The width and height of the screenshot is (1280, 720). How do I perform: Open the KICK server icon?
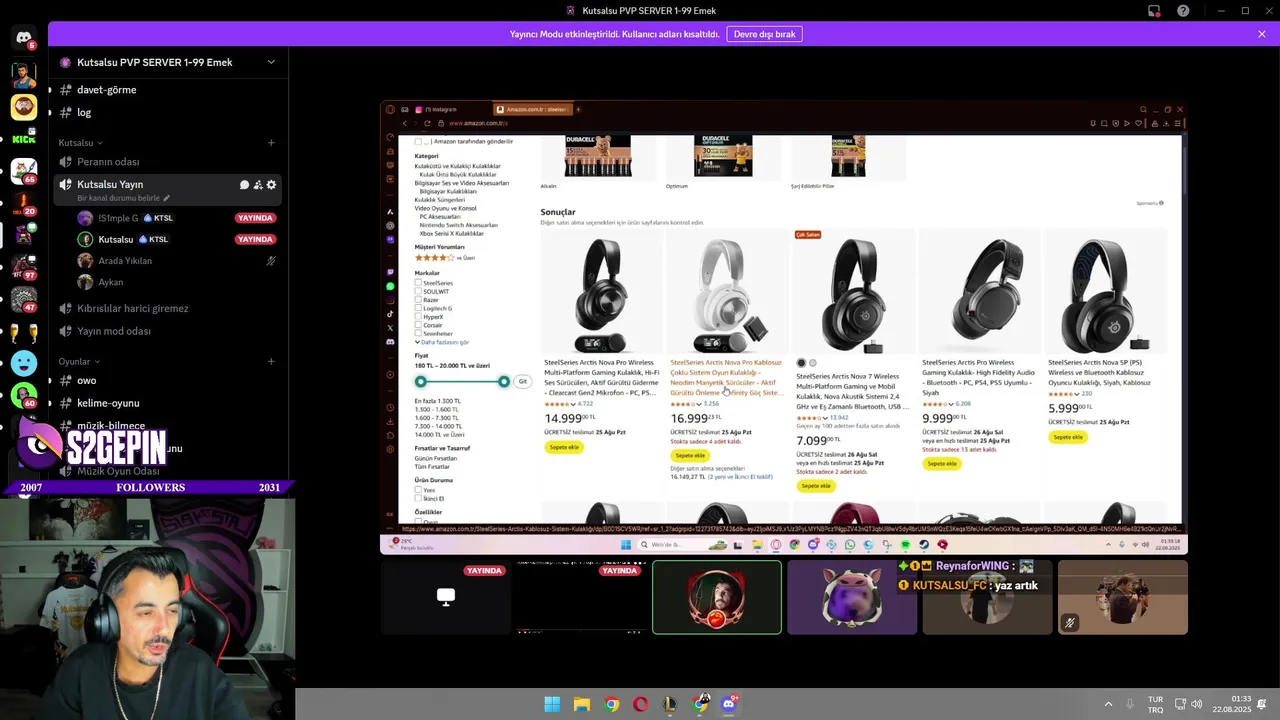[x=24, y=139]
